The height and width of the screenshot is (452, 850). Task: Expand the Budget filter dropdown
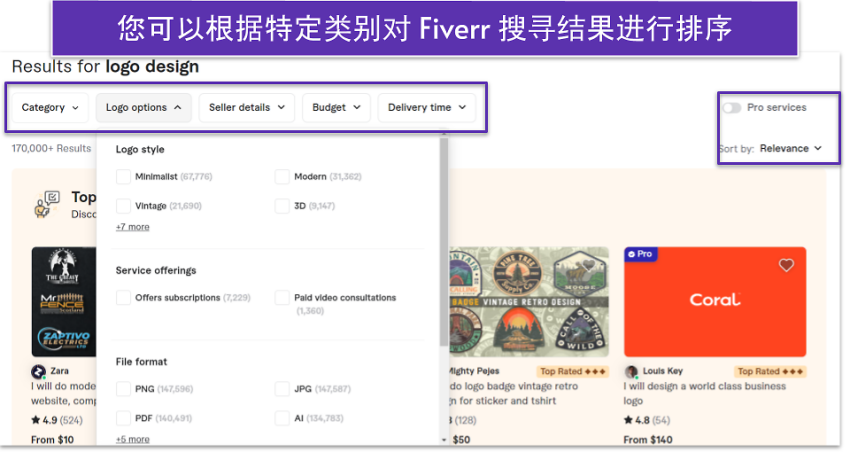tap(336, 107)
